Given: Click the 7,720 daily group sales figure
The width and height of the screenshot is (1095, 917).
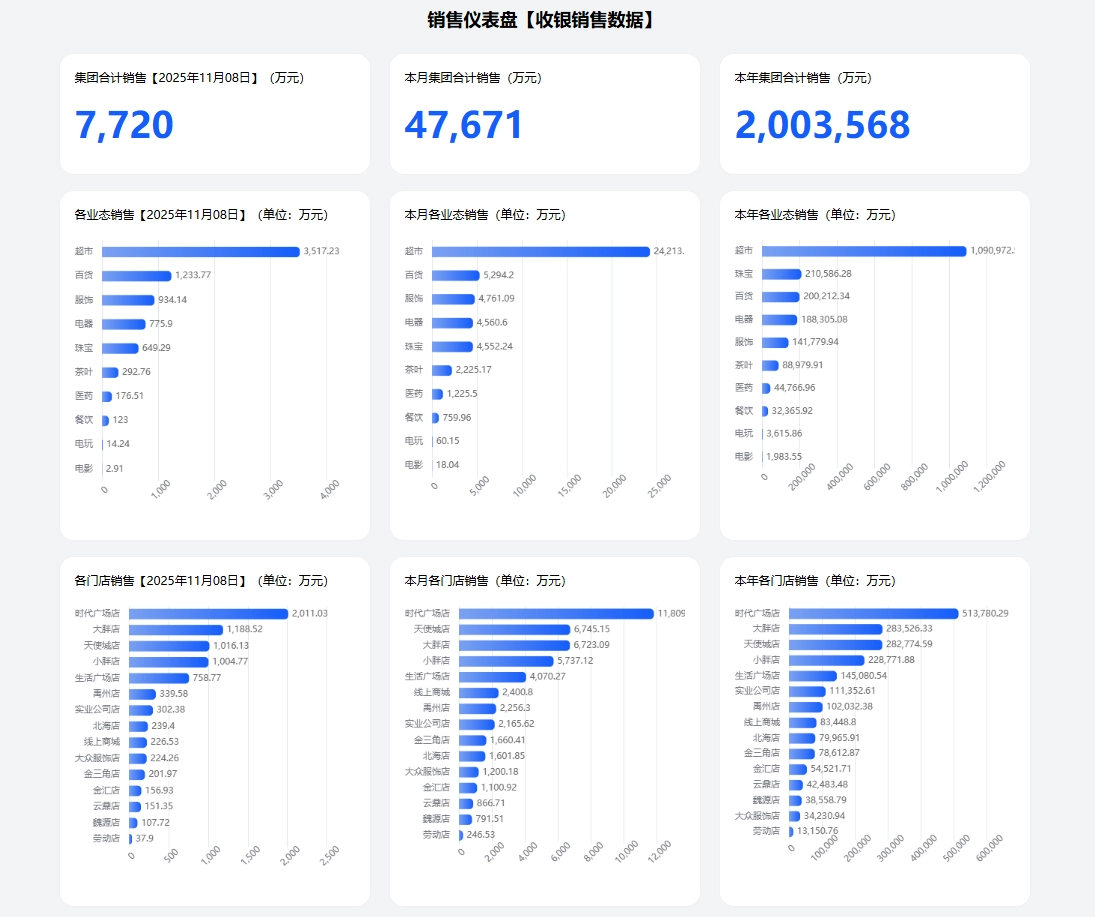Looking at the screenshot, I should (124, 125).
